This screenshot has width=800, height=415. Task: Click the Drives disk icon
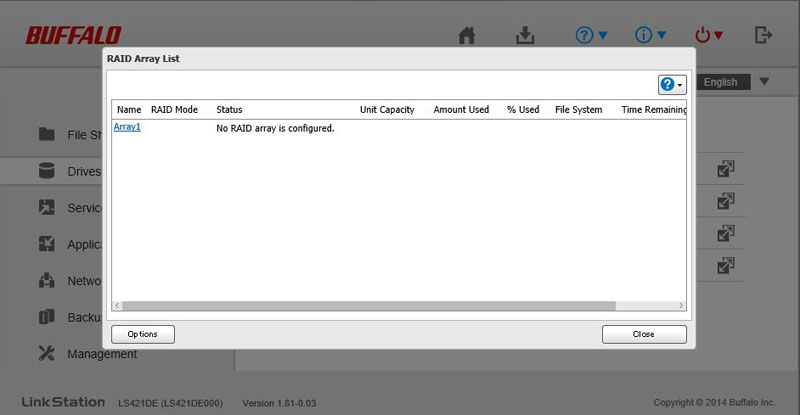tap(46, 170)
